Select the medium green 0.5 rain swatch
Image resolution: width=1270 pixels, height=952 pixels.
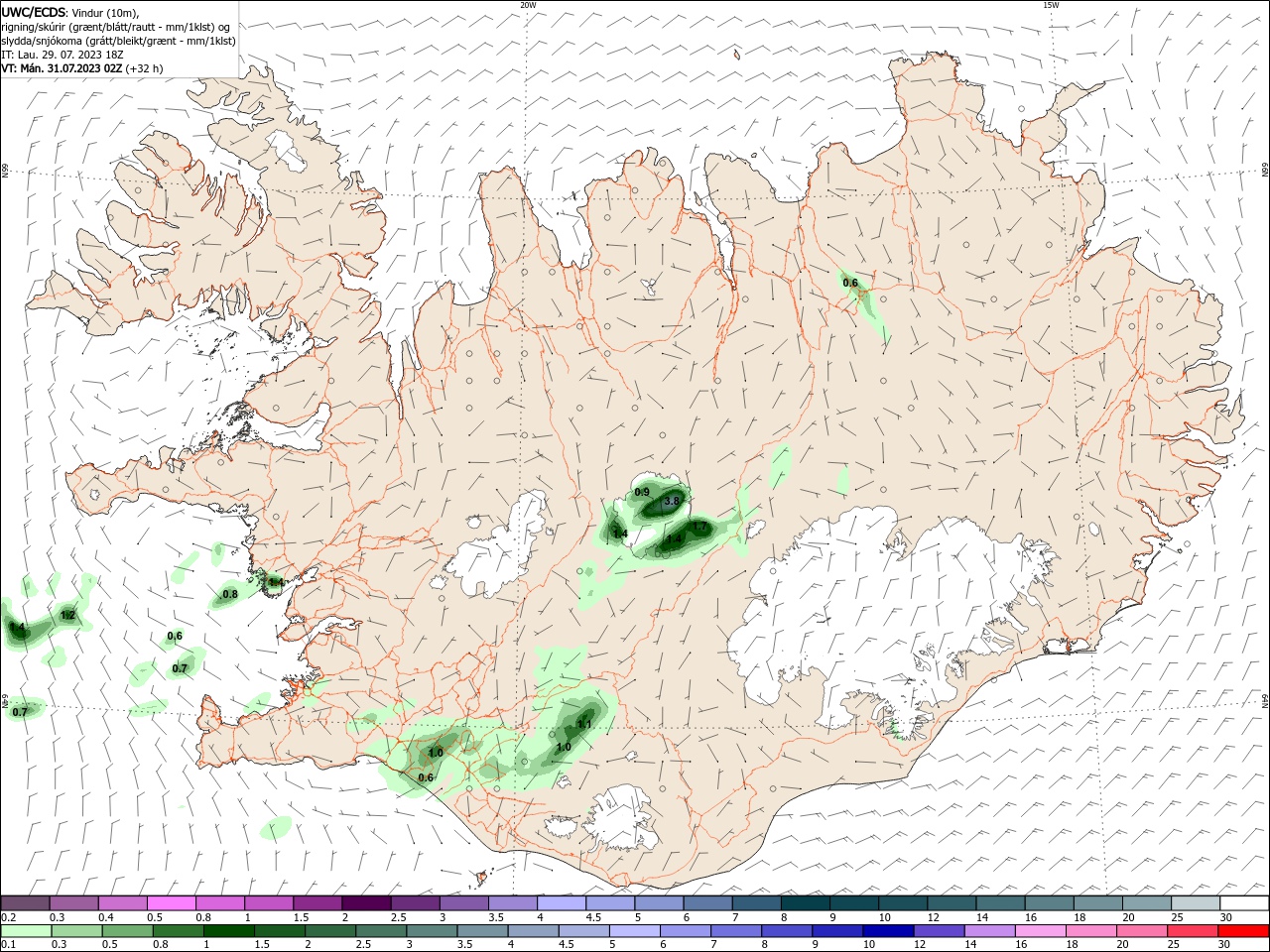[x=127, y=931]
